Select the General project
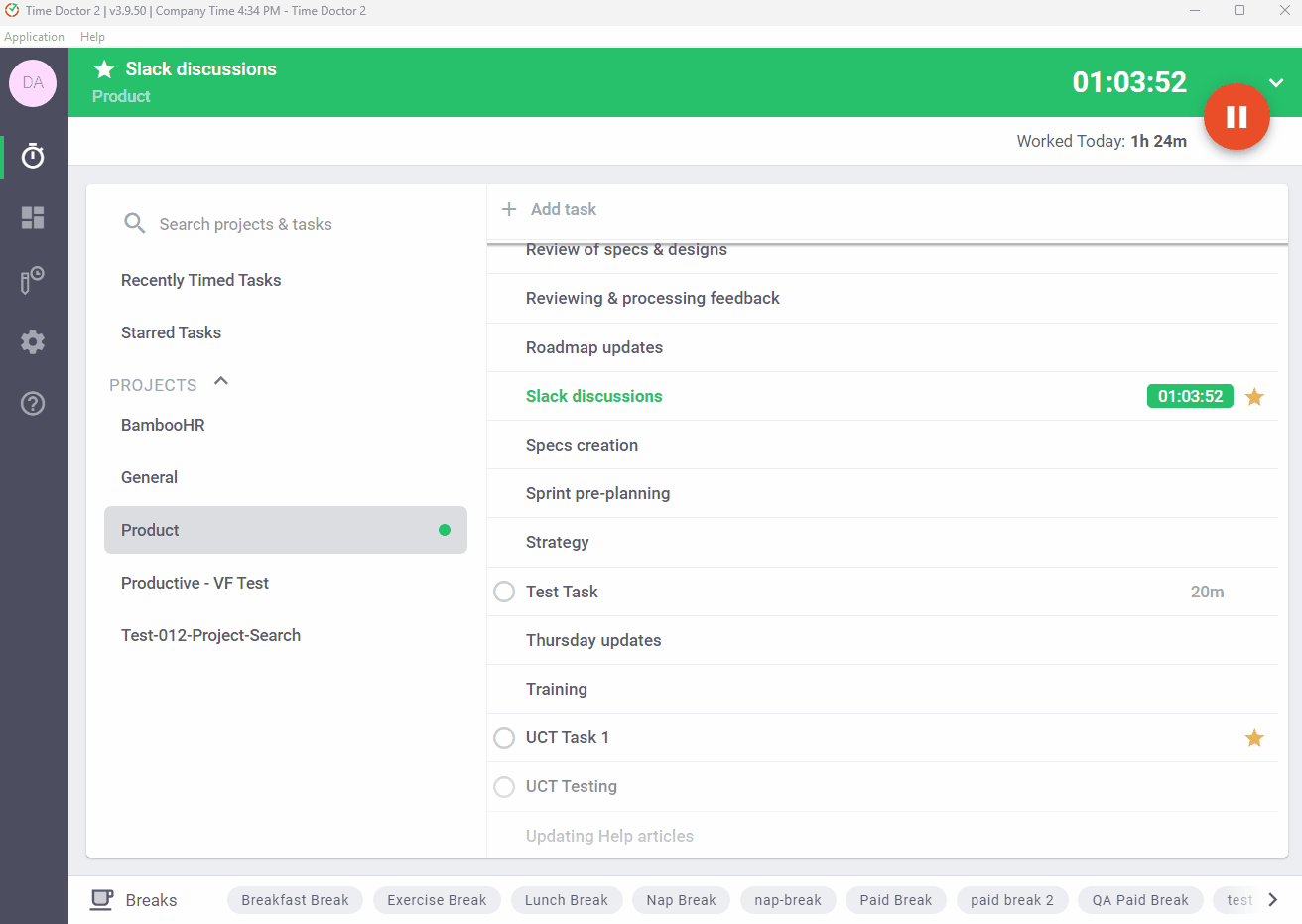 [286, 477]
